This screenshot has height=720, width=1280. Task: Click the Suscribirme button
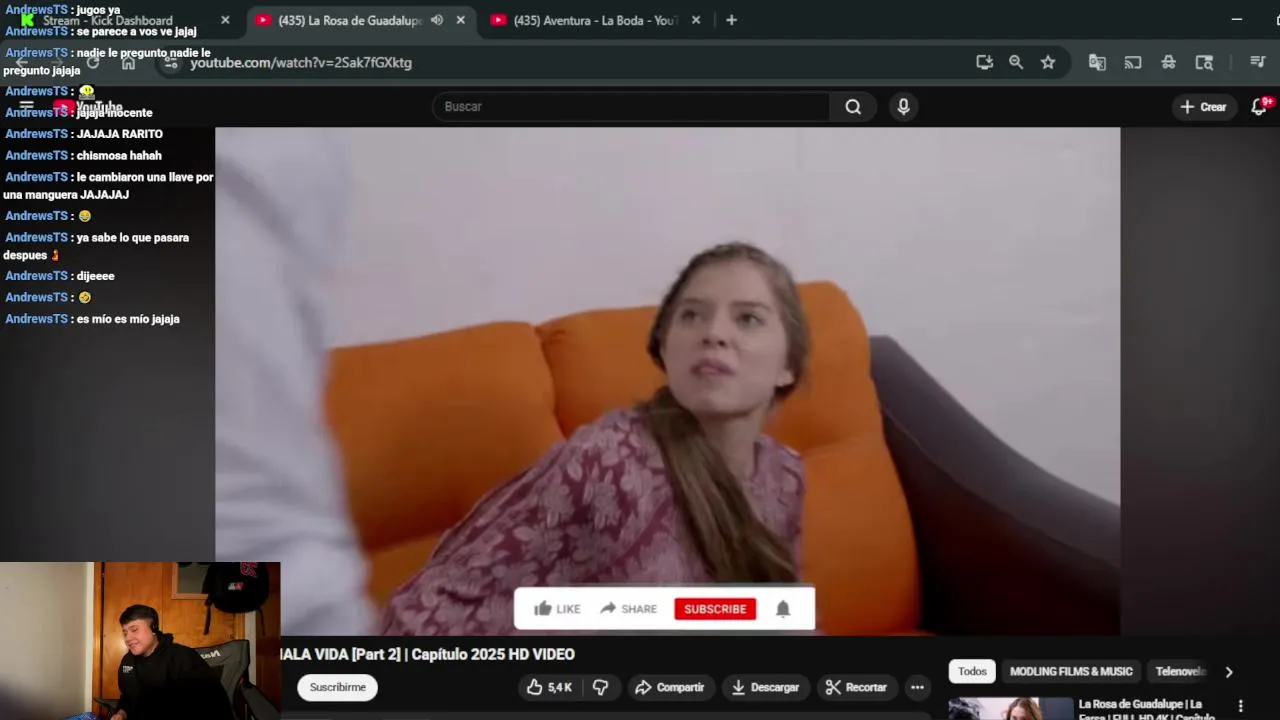click(337, 687)
